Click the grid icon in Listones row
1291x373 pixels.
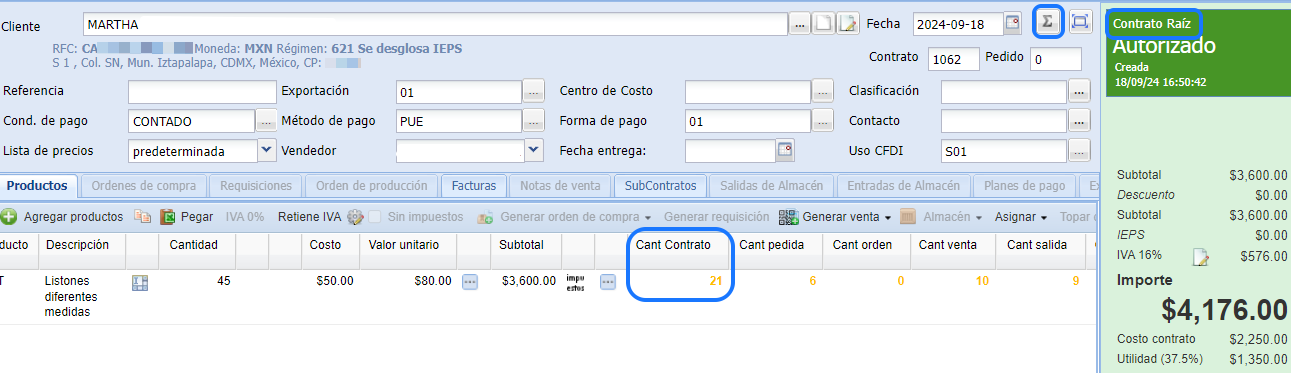tap(140, 283)
